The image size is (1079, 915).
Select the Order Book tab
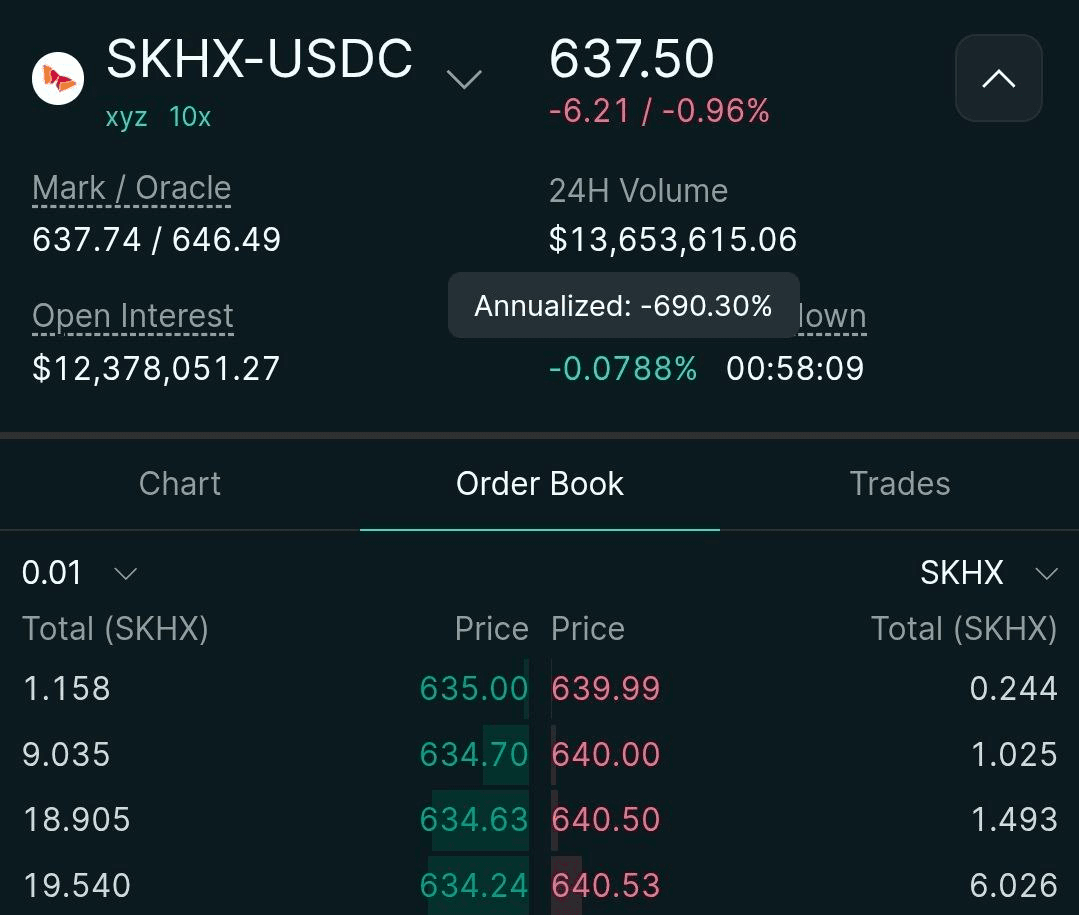539,484
